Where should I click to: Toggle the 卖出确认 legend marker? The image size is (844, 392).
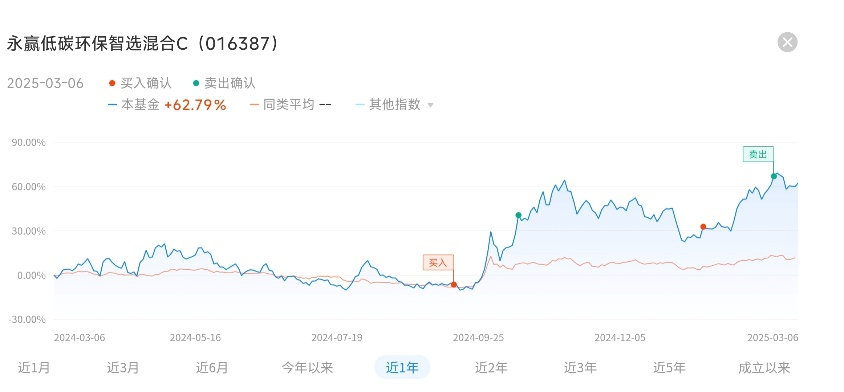224,83
